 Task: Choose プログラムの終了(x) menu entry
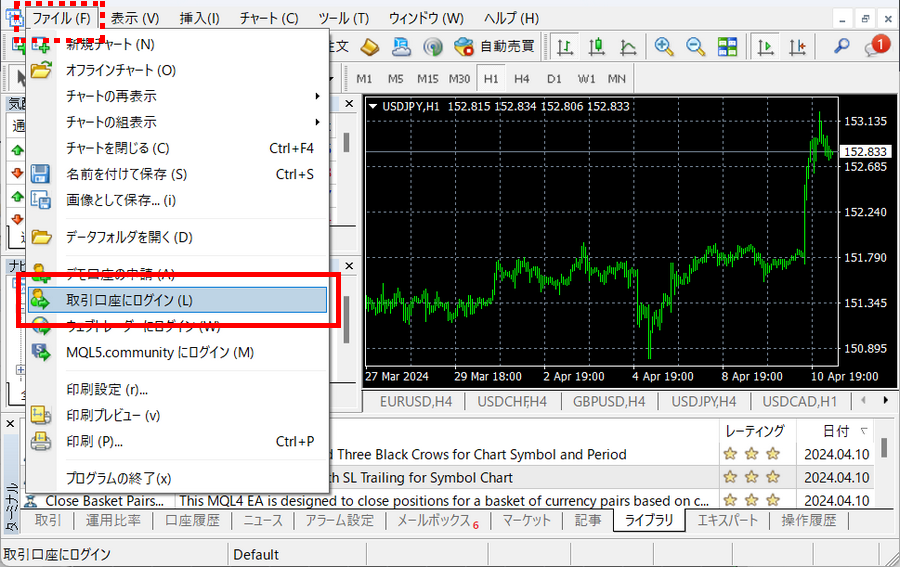point(177,478)
